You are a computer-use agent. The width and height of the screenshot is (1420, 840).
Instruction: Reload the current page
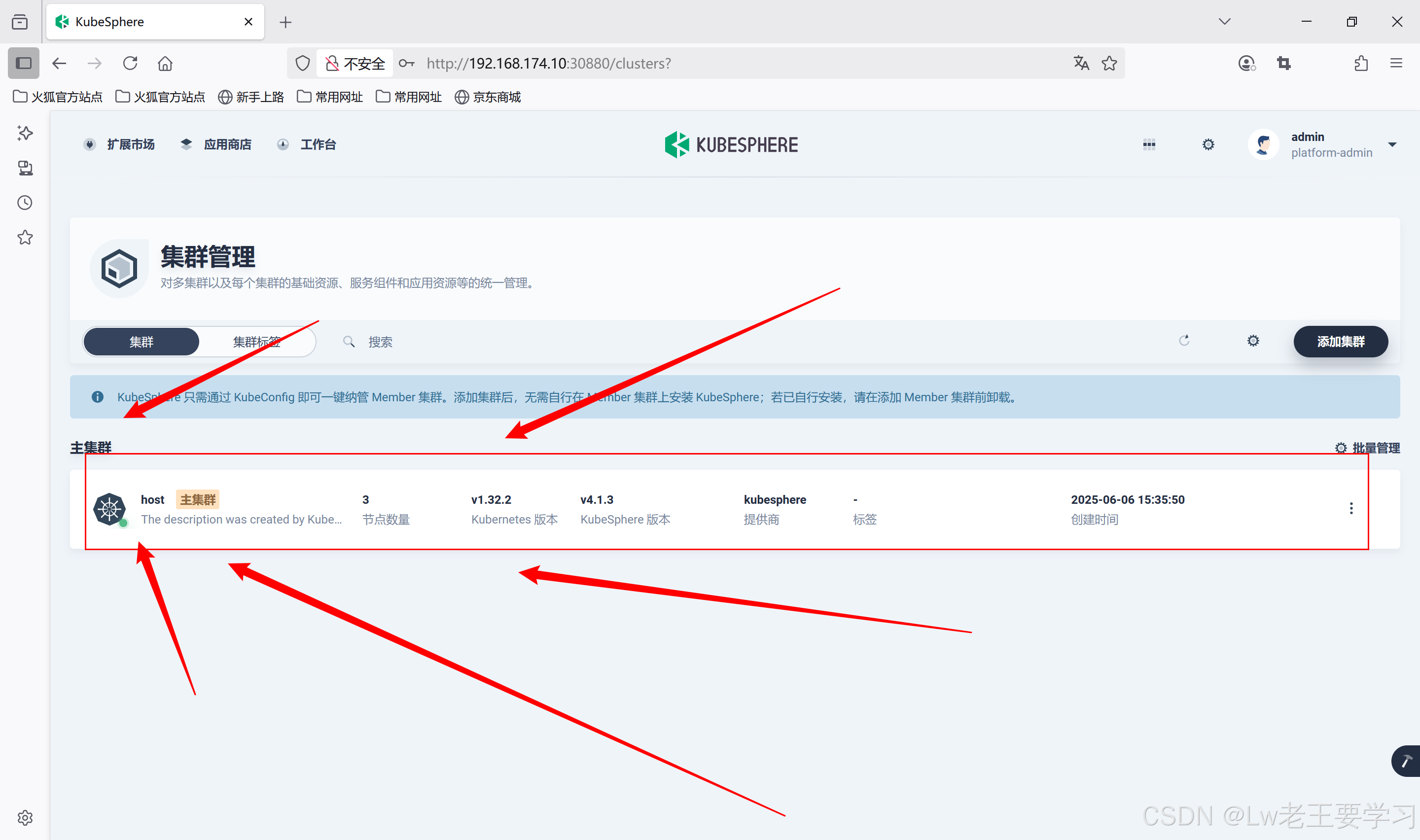tap(130, 63)
